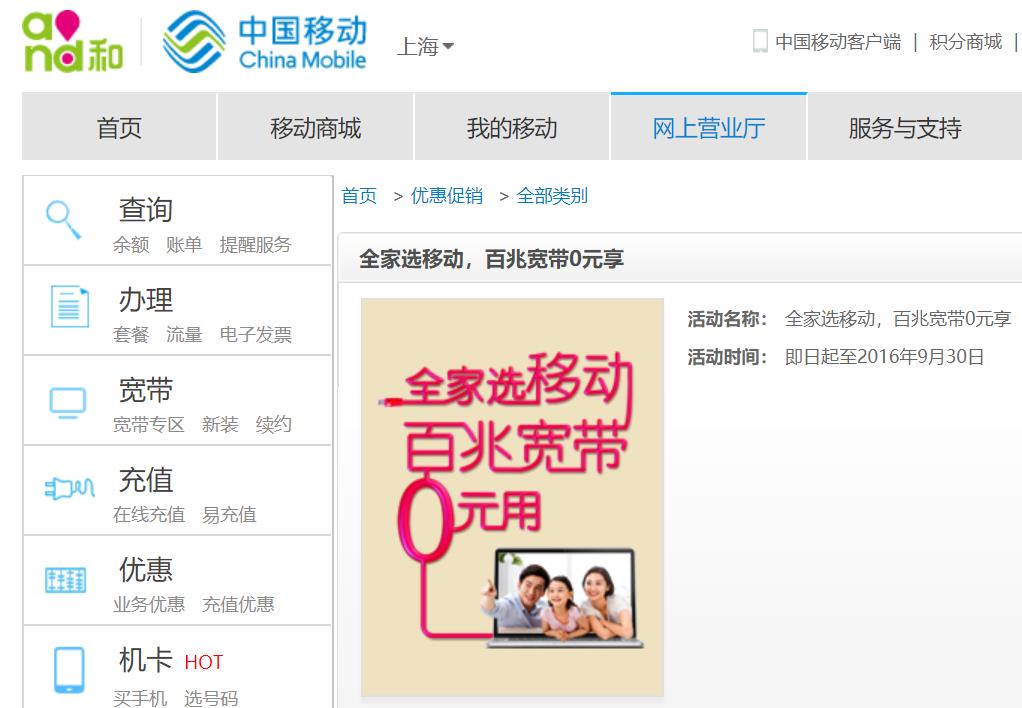1022x708 pixels.
Task: Switch to the 移动商城 tab
Action: click(x=315, y=127)
